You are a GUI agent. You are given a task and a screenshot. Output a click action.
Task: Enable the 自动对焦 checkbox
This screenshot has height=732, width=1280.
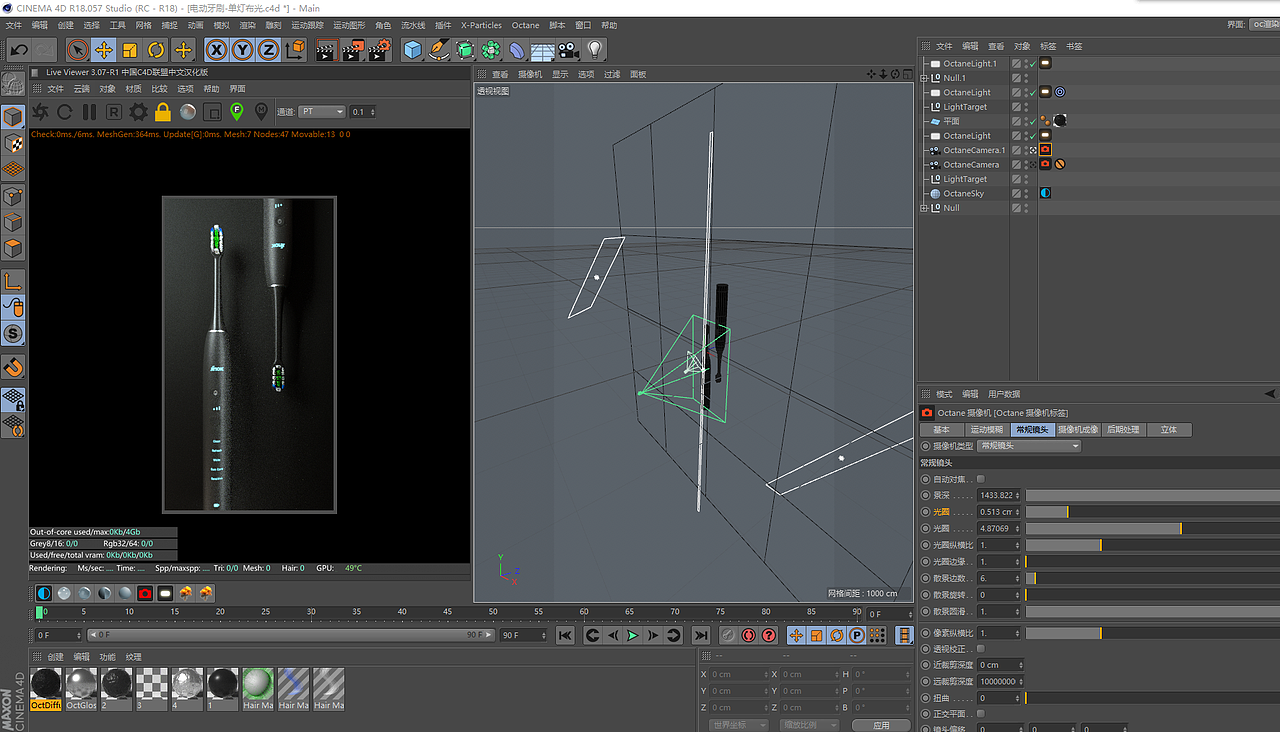click(980, 479)
